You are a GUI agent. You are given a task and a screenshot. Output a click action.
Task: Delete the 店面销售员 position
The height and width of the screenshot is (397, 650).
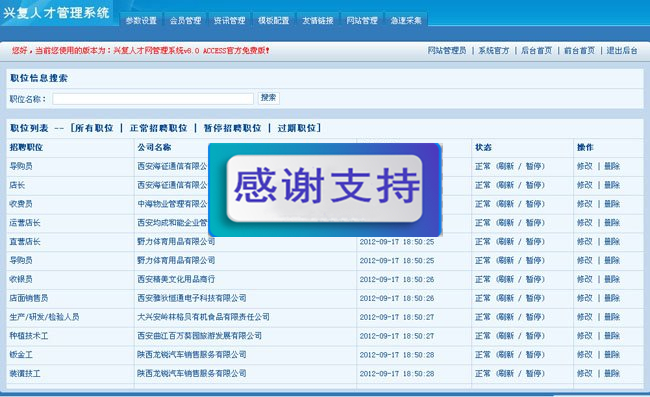point(612,298)
